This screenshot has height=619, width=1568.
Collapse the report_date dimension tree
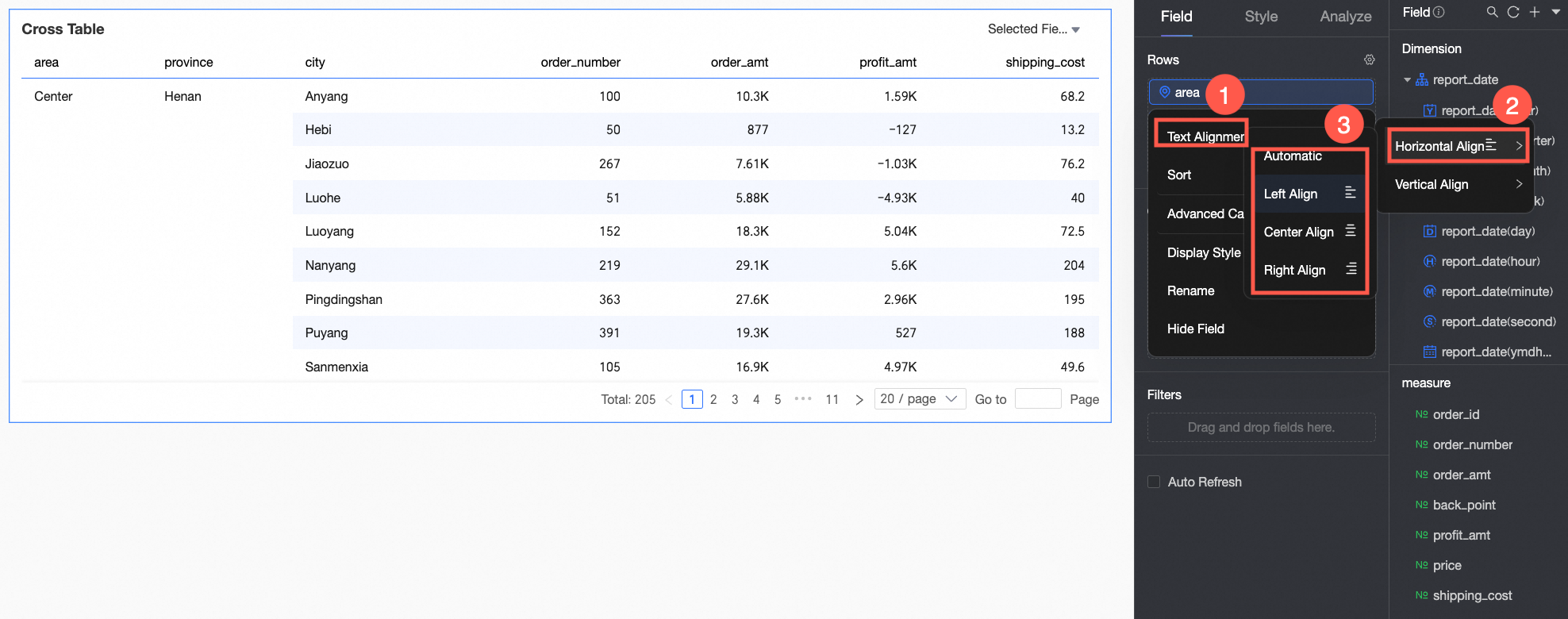pos(1407,79)
